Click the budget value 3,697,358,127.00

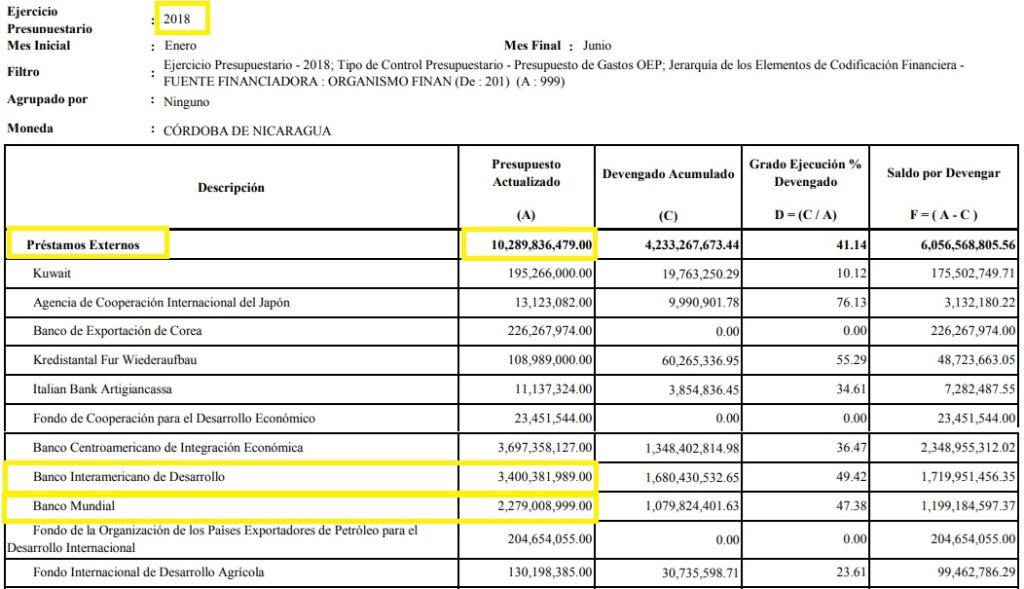click(x=545, y=447)
